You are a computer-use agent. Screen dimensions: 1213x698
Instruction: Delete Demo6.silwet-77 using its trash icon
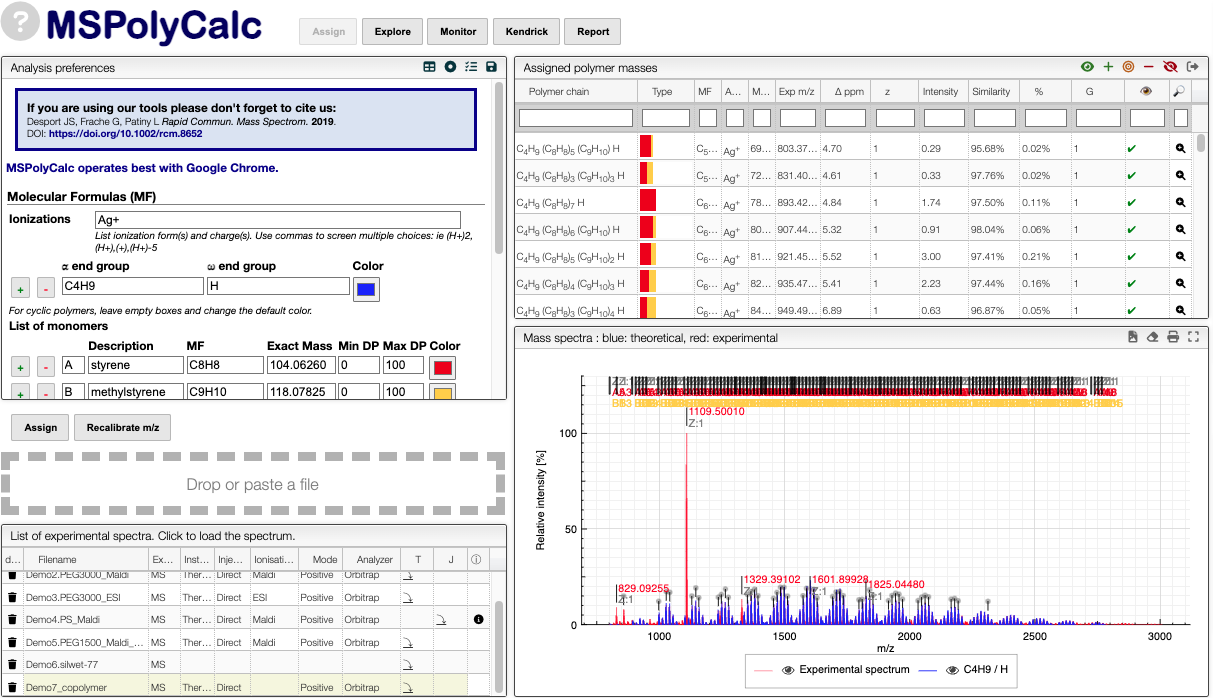tap(12, 664)
